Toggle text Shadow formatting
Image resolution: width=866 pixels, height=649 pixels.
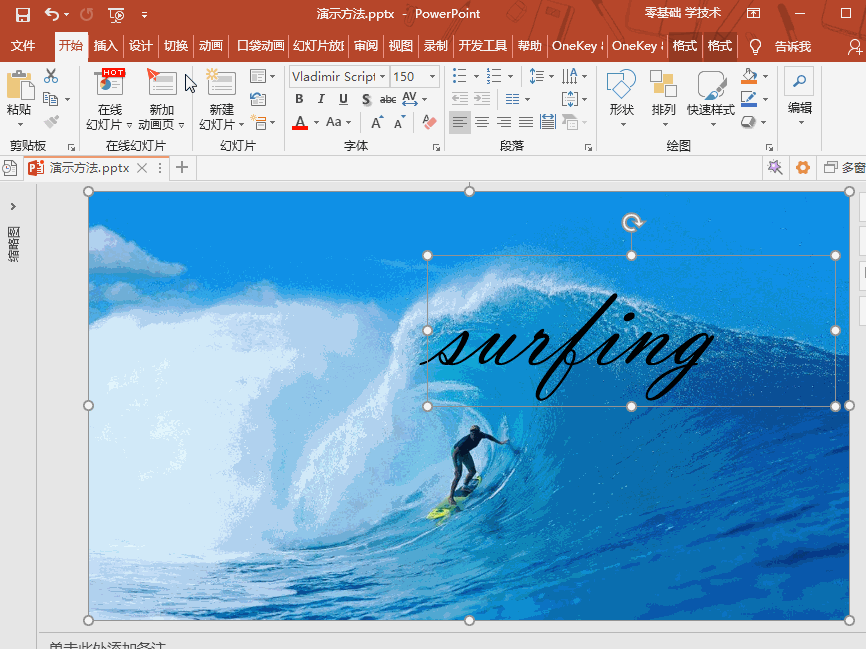[x=366, y=99]
